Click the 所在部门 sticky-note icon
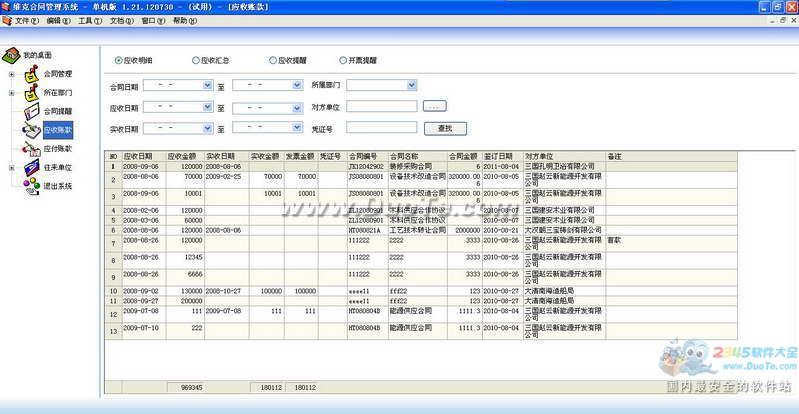799x414 pixels. point(32,93)
